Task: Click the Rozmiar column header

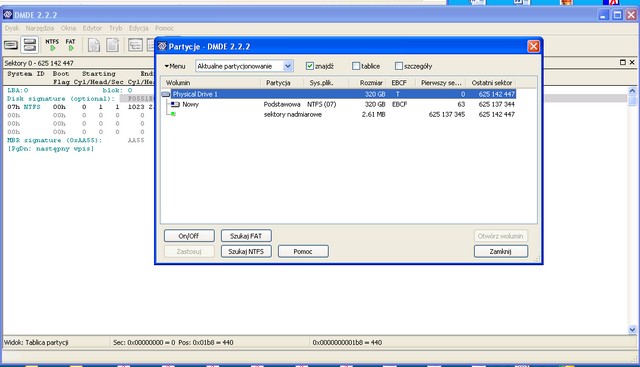Action: 367,83
